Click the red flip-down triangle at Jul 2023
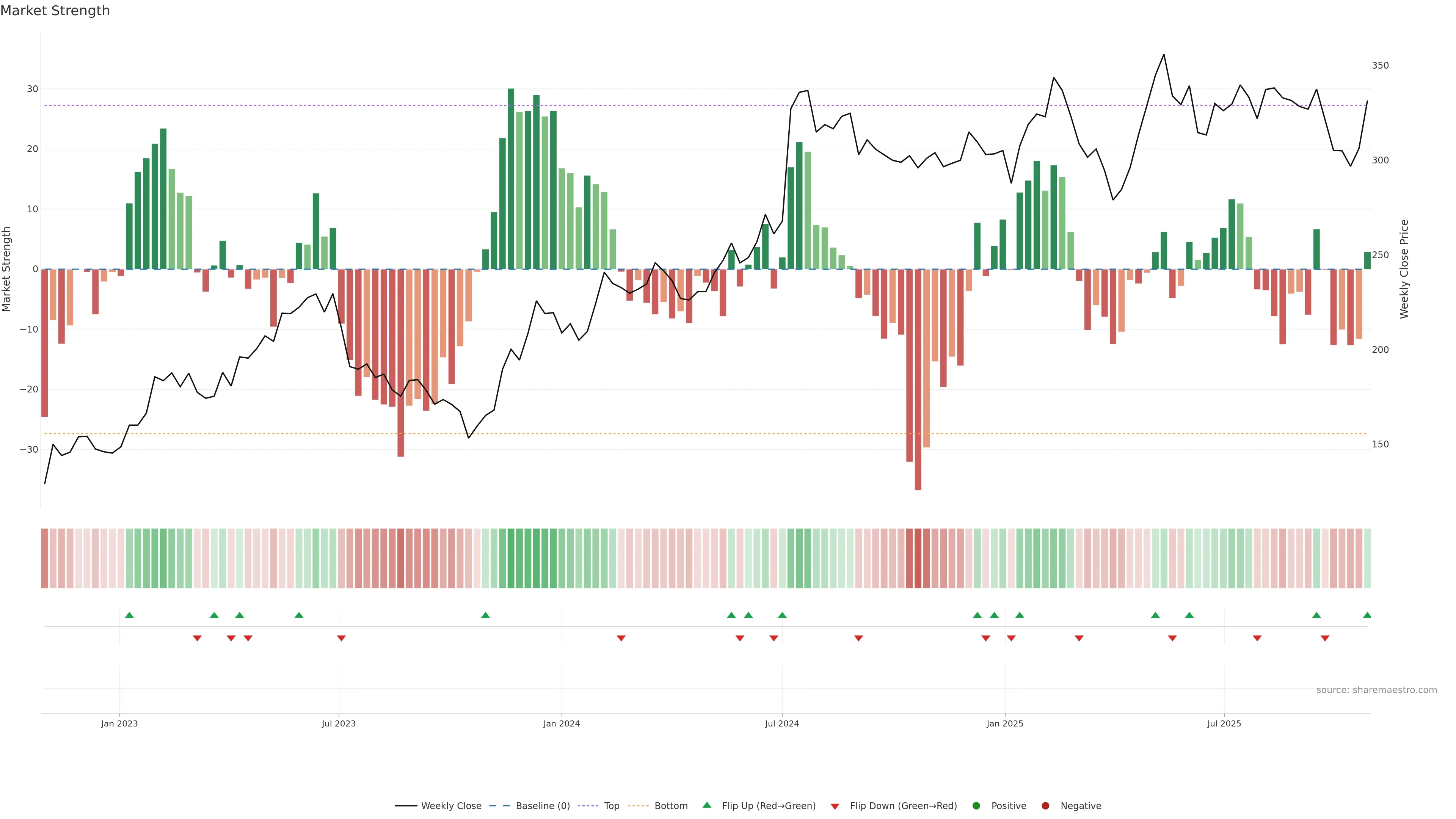This screenshot has height=819, width=1456. (x=341, y=638)
